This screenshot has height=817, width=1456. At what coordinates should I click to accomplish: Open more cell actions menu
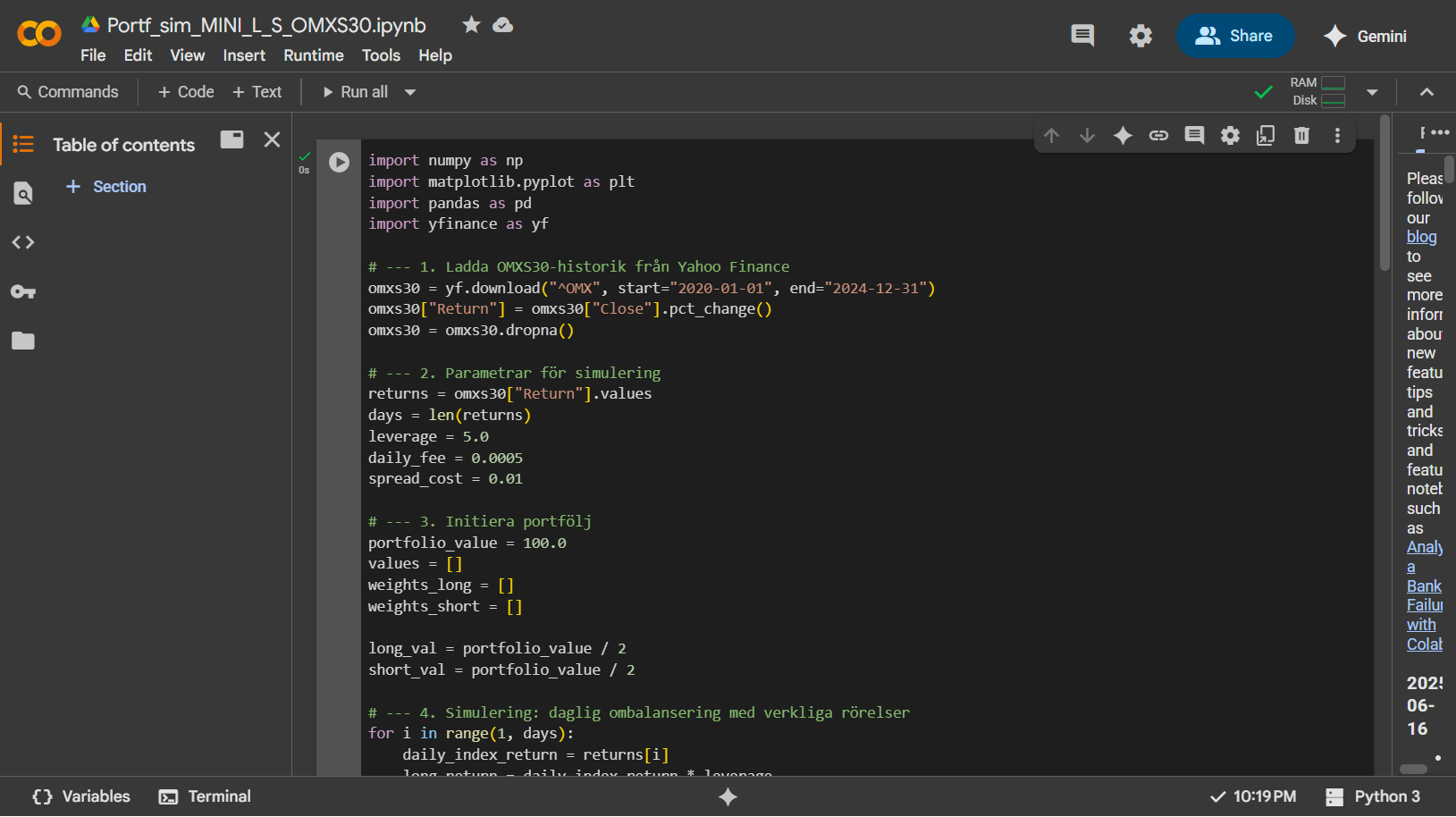pyautogui.click(x=1337, y=135)
